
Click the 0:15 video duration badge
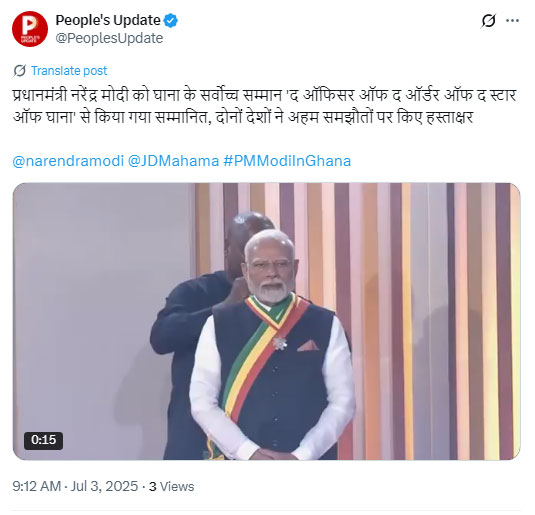point(43,440)
